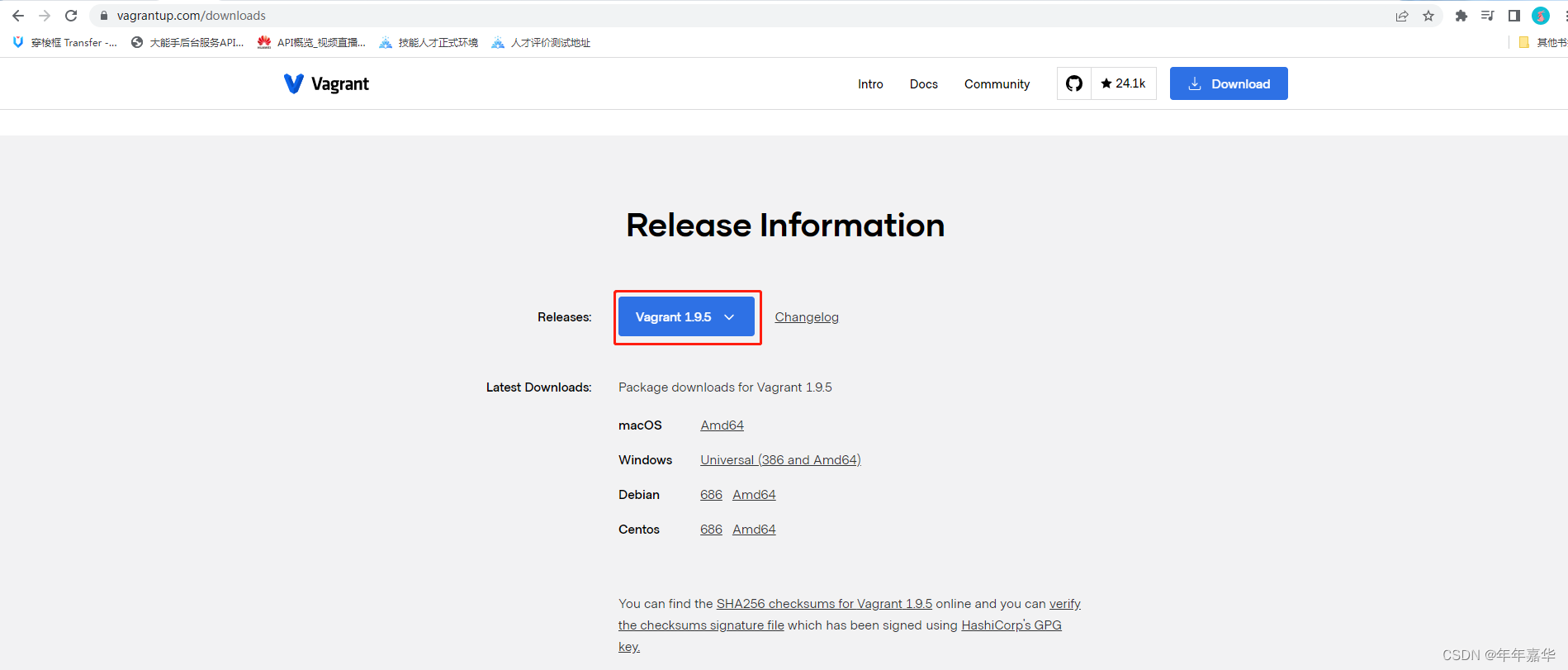Open the Community menu item
This screenshot has height=670, width=1568.
click(997, 84)
